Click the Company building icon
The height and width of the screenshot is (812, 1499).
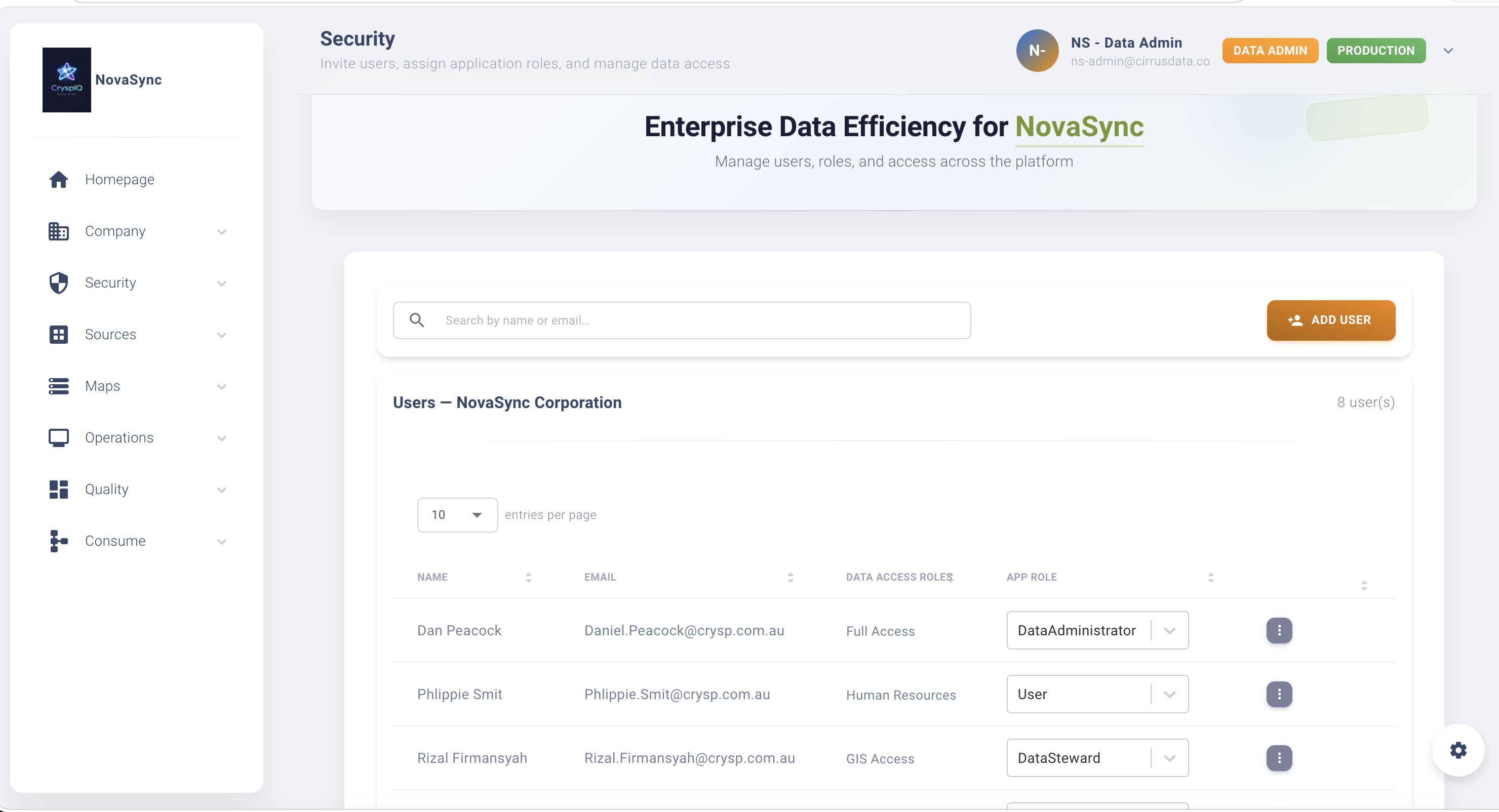(x=58, y=231)
